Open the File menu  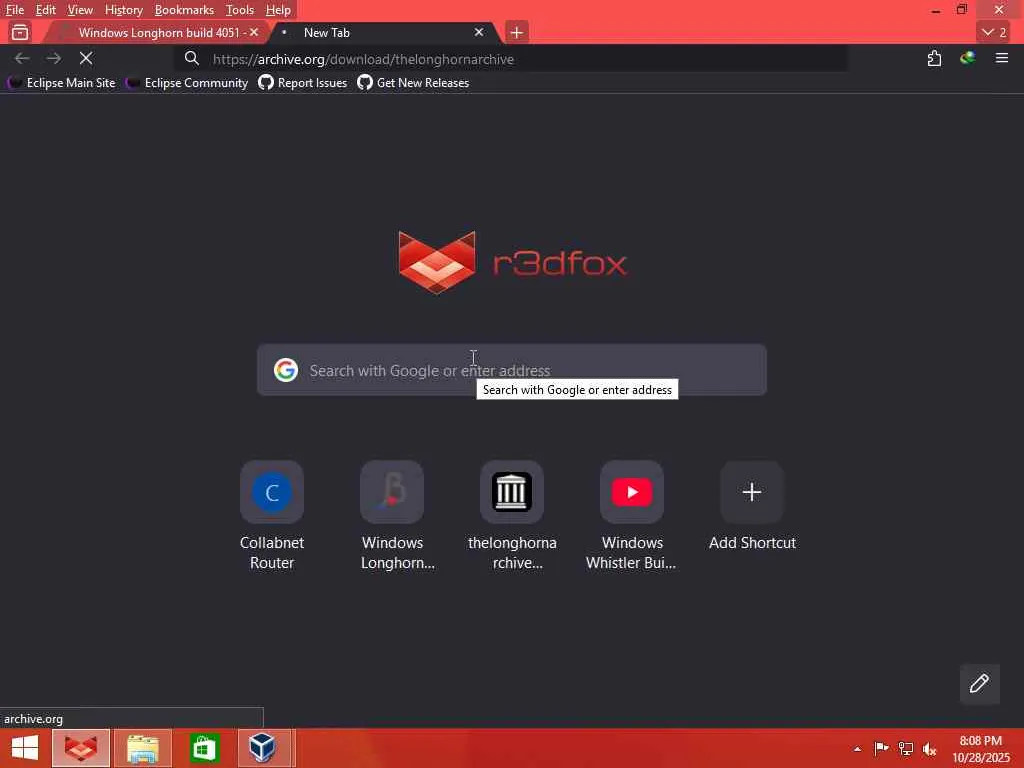tap(14, 10)
